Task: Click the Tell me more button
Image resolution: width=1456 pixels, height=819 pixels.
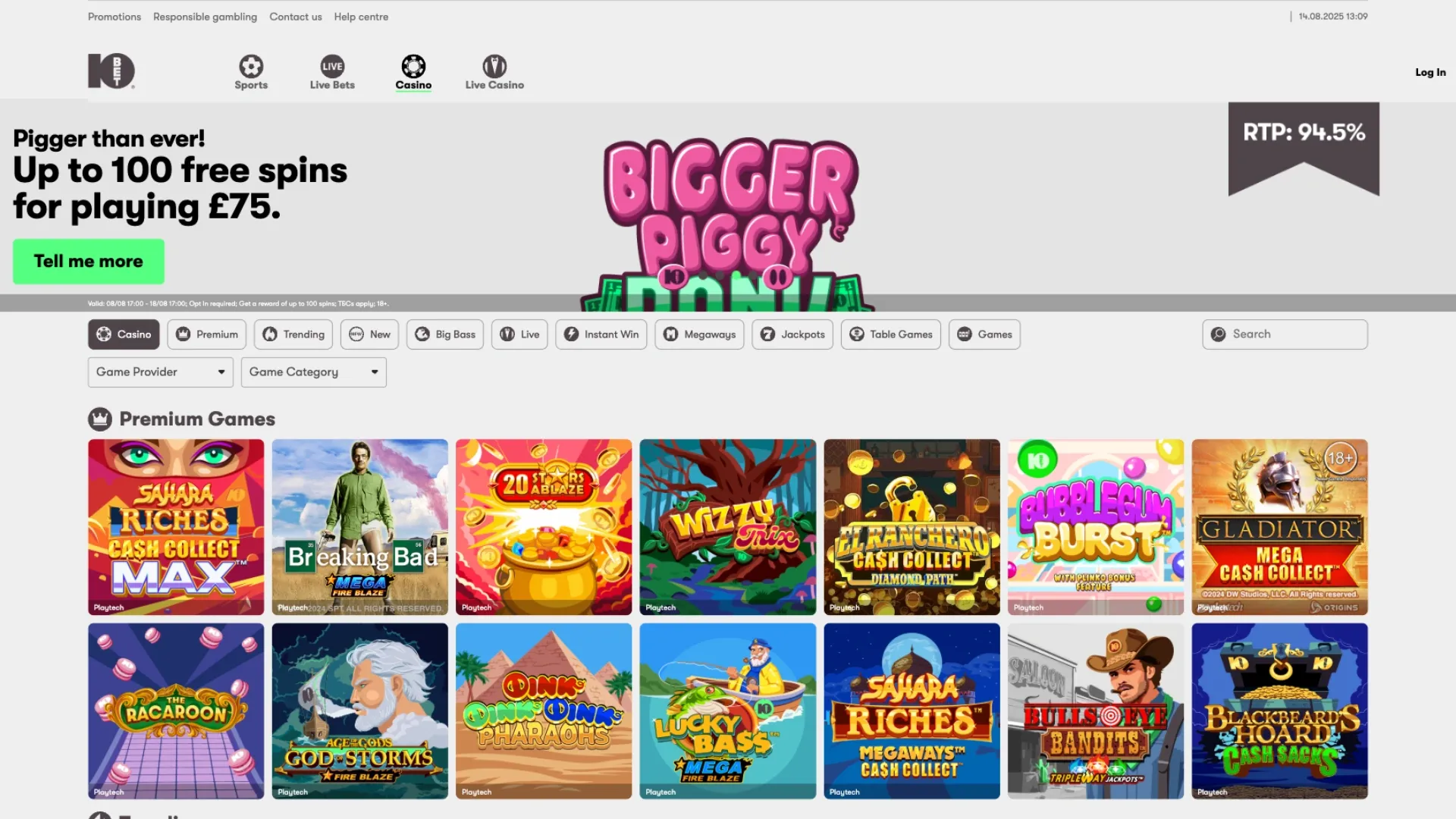Action: coord(89,262)
